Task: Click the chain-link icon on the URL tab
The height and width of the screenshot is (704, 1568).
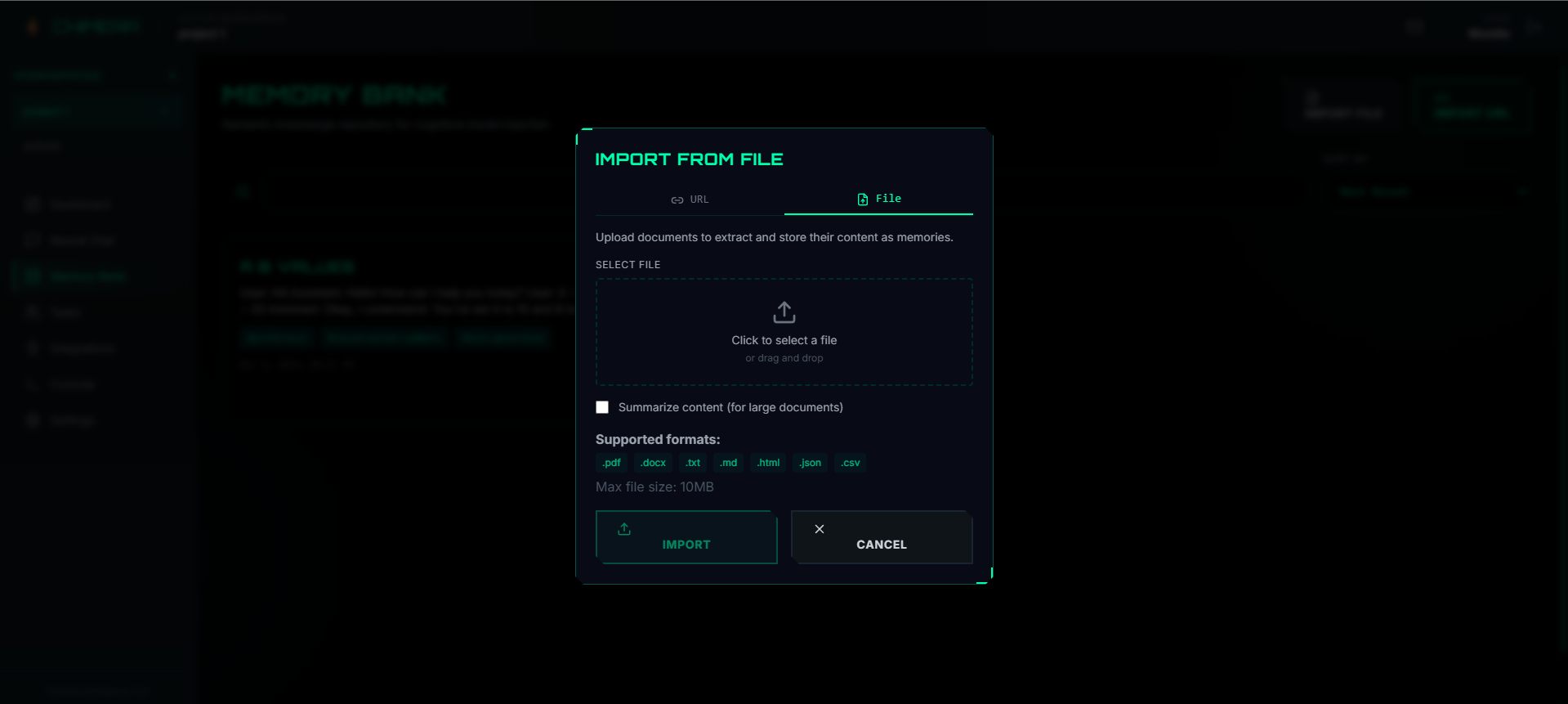Action: pyautogui.click(x=677, y=200)
